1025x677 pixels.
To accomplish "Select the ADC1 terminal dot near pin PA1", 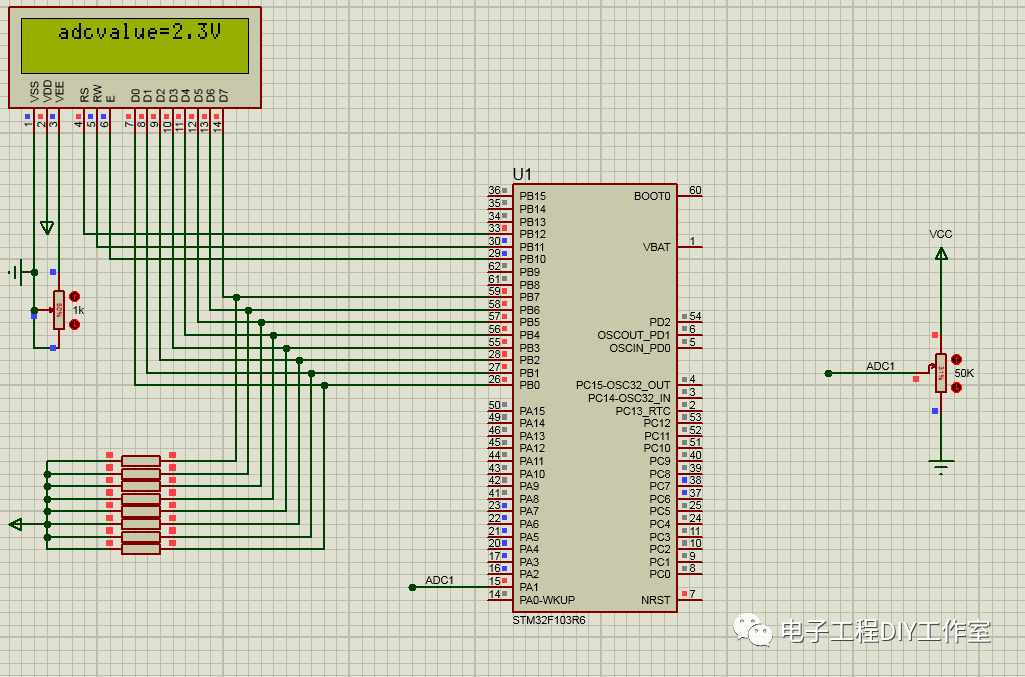I will [412, 587].
